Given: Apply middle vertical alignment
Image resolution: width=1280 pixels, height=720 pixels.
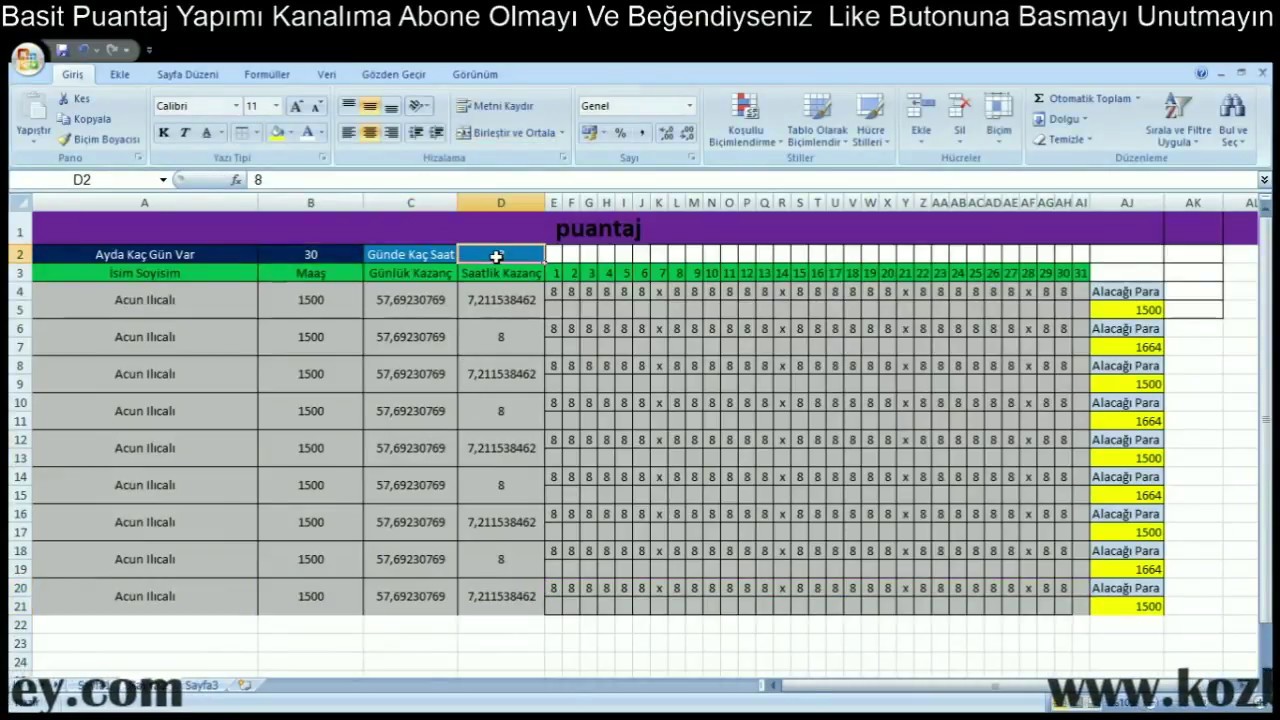Looking at the screenshot, I should pos(370,106).
